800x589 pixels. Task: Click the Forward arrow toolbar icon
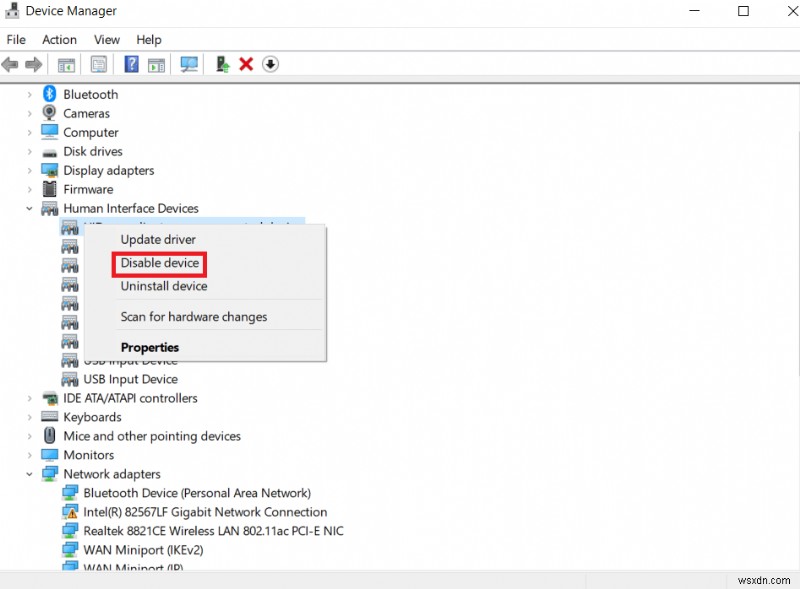pos(34,64)
